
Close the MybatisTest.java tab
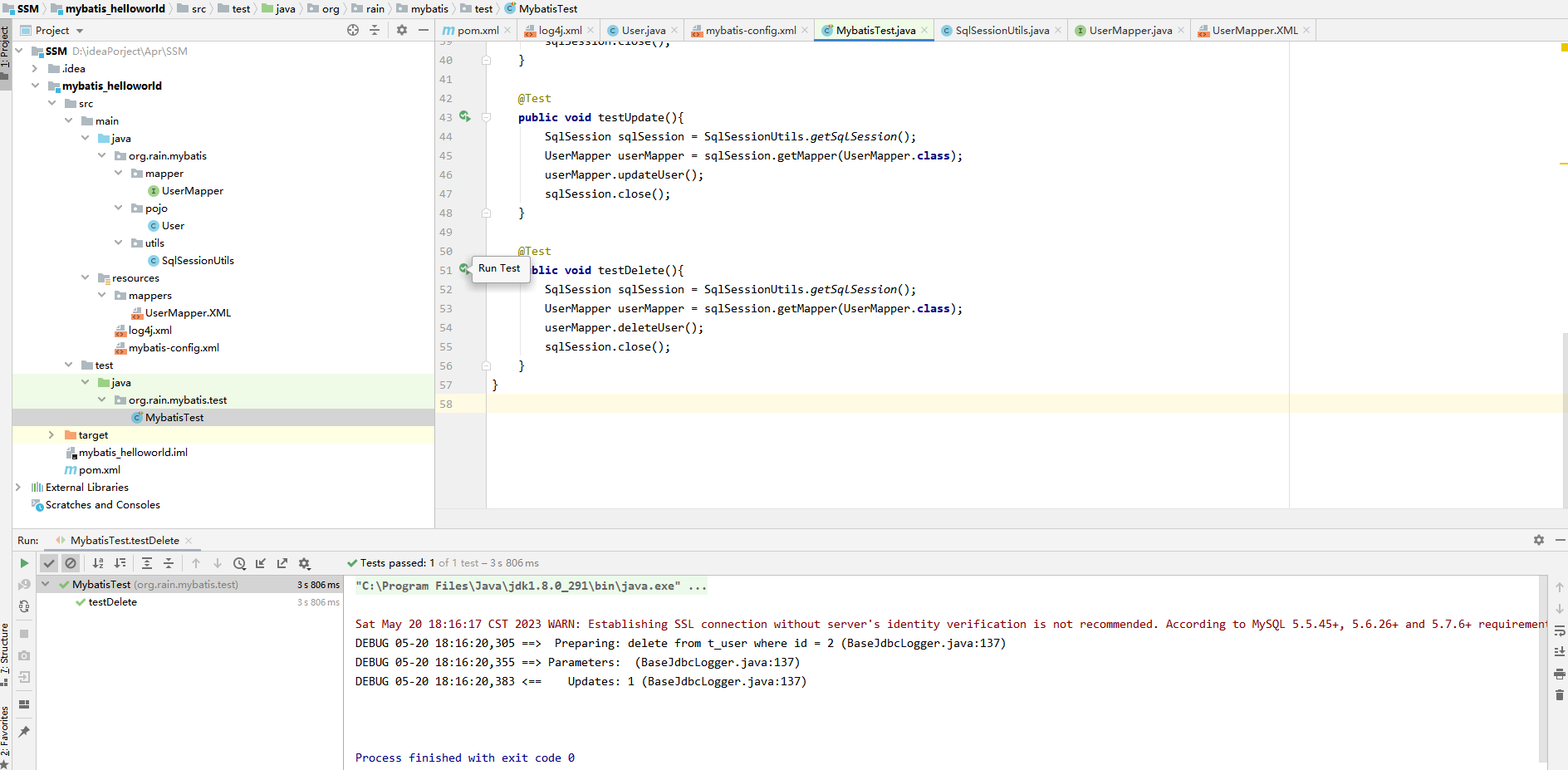[925, 31]
